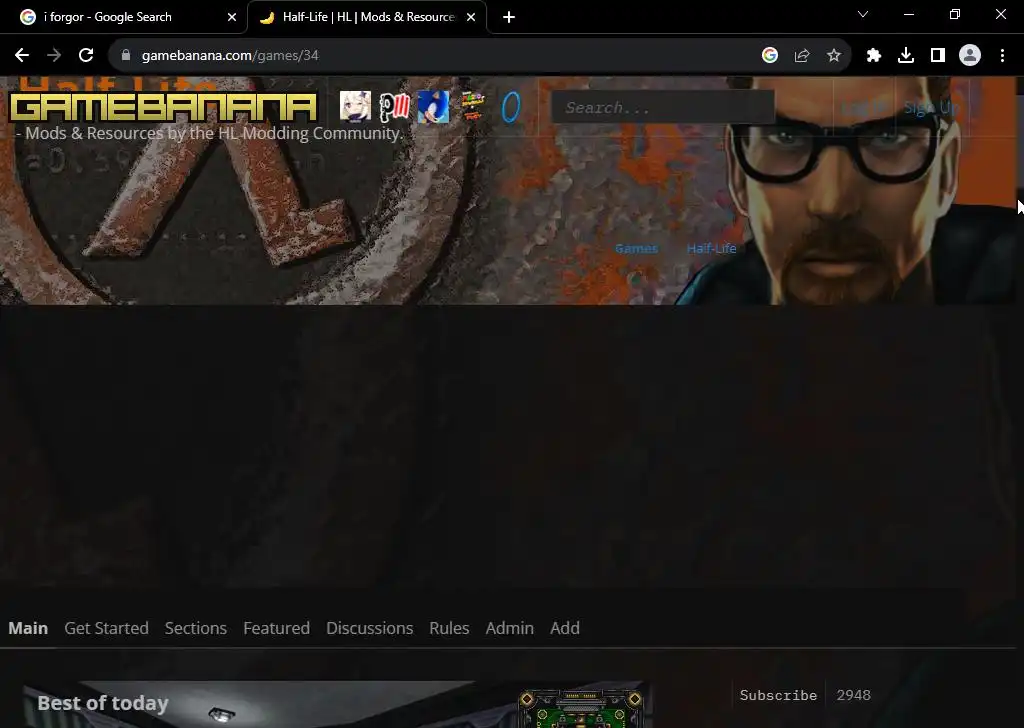1024x728 pixels.
Task: Close the Half-Life GameBanana tab
Action: [471, 17]
